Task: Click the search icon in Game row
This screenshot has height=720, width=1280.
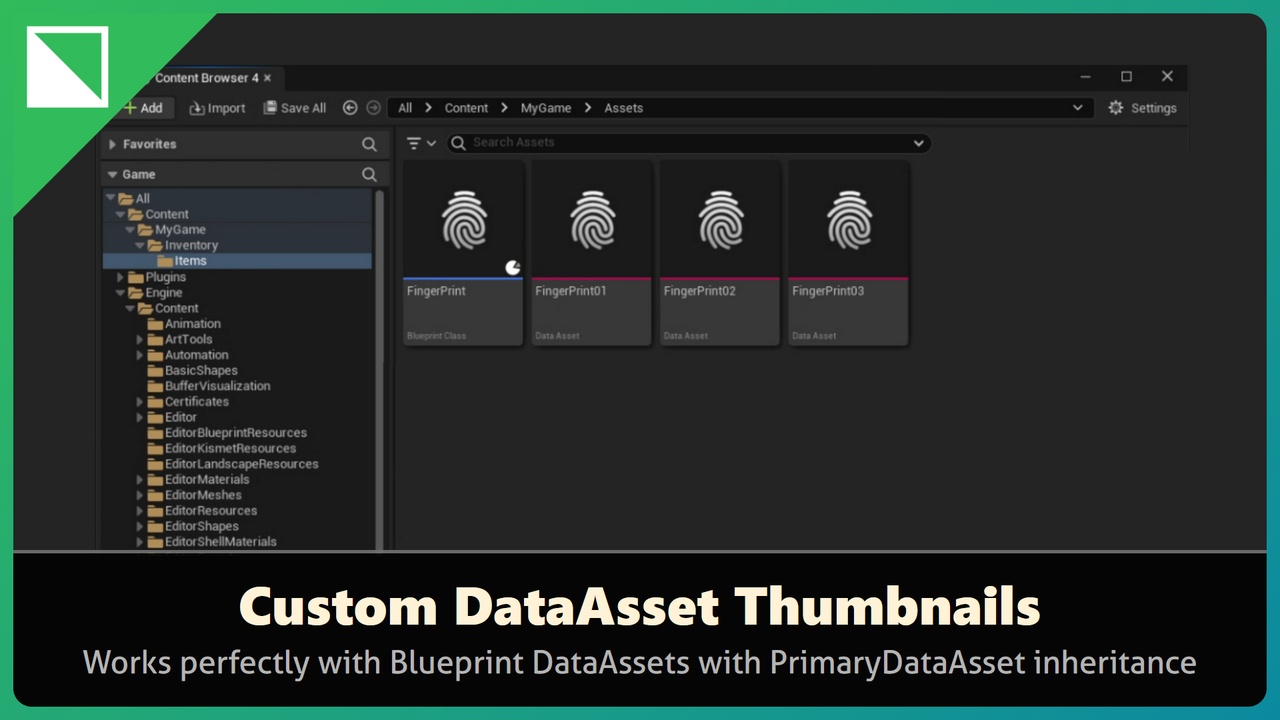Action: (x=369, y=175)
